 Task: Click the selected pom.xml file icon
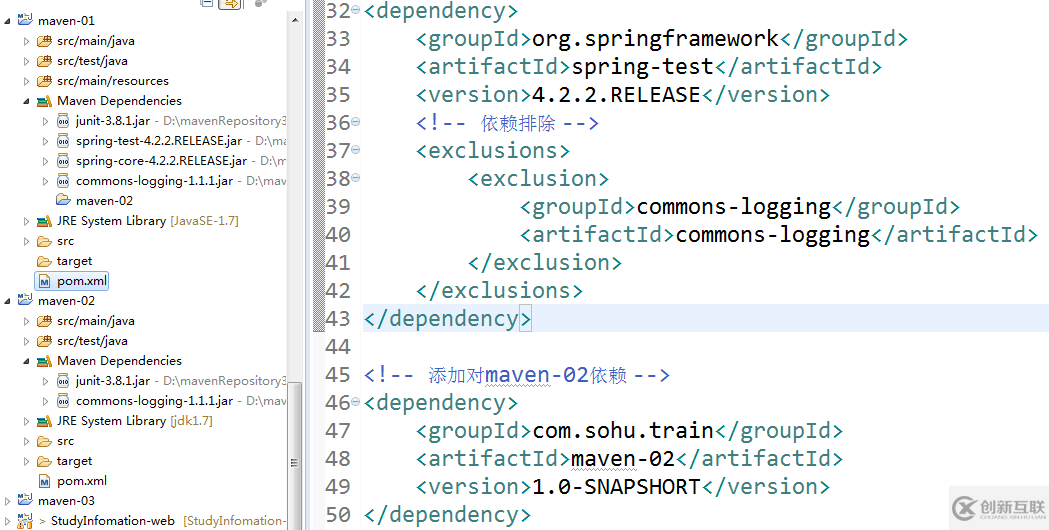45,281
